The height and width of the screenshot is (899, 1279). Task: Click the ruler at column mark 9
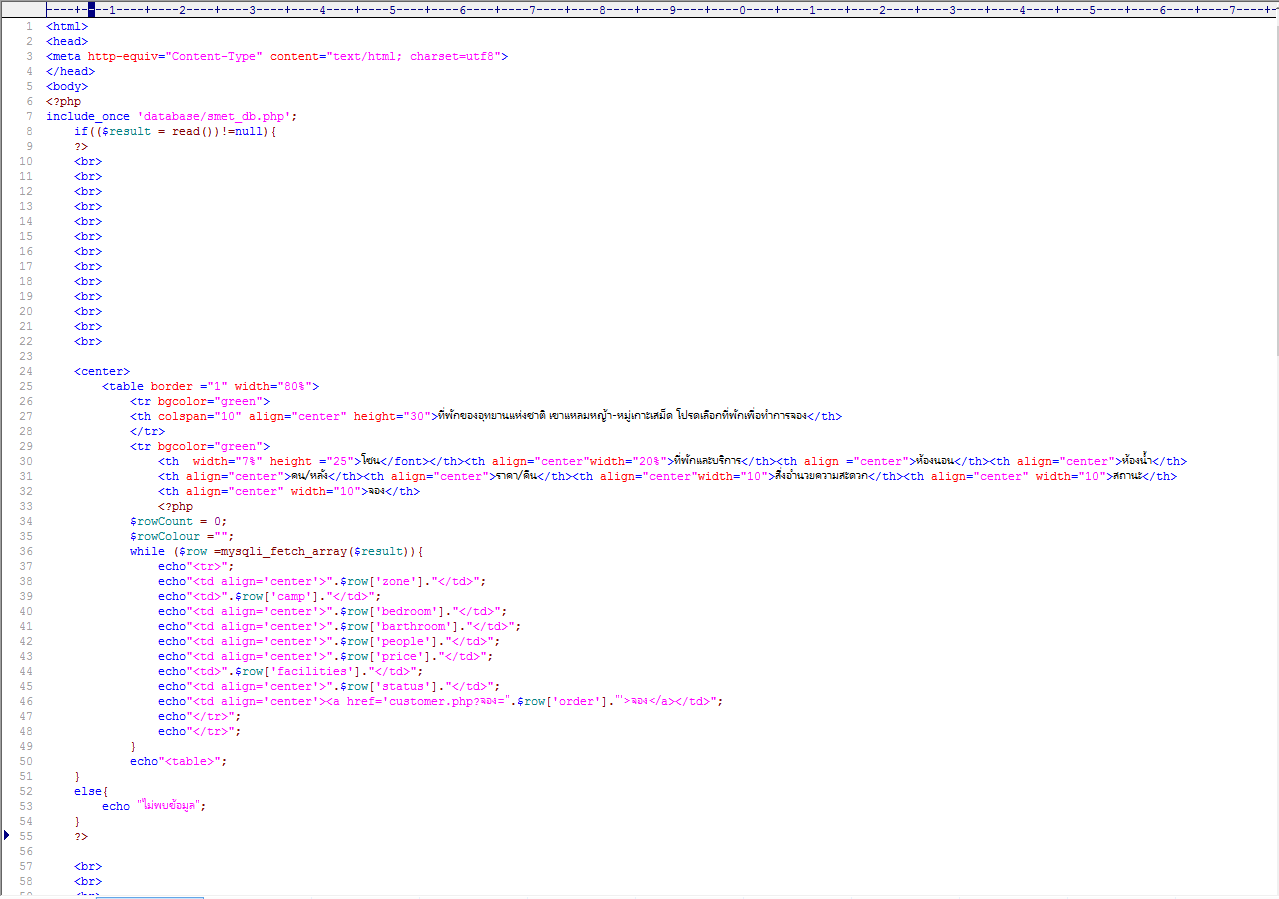click(672, 9)
